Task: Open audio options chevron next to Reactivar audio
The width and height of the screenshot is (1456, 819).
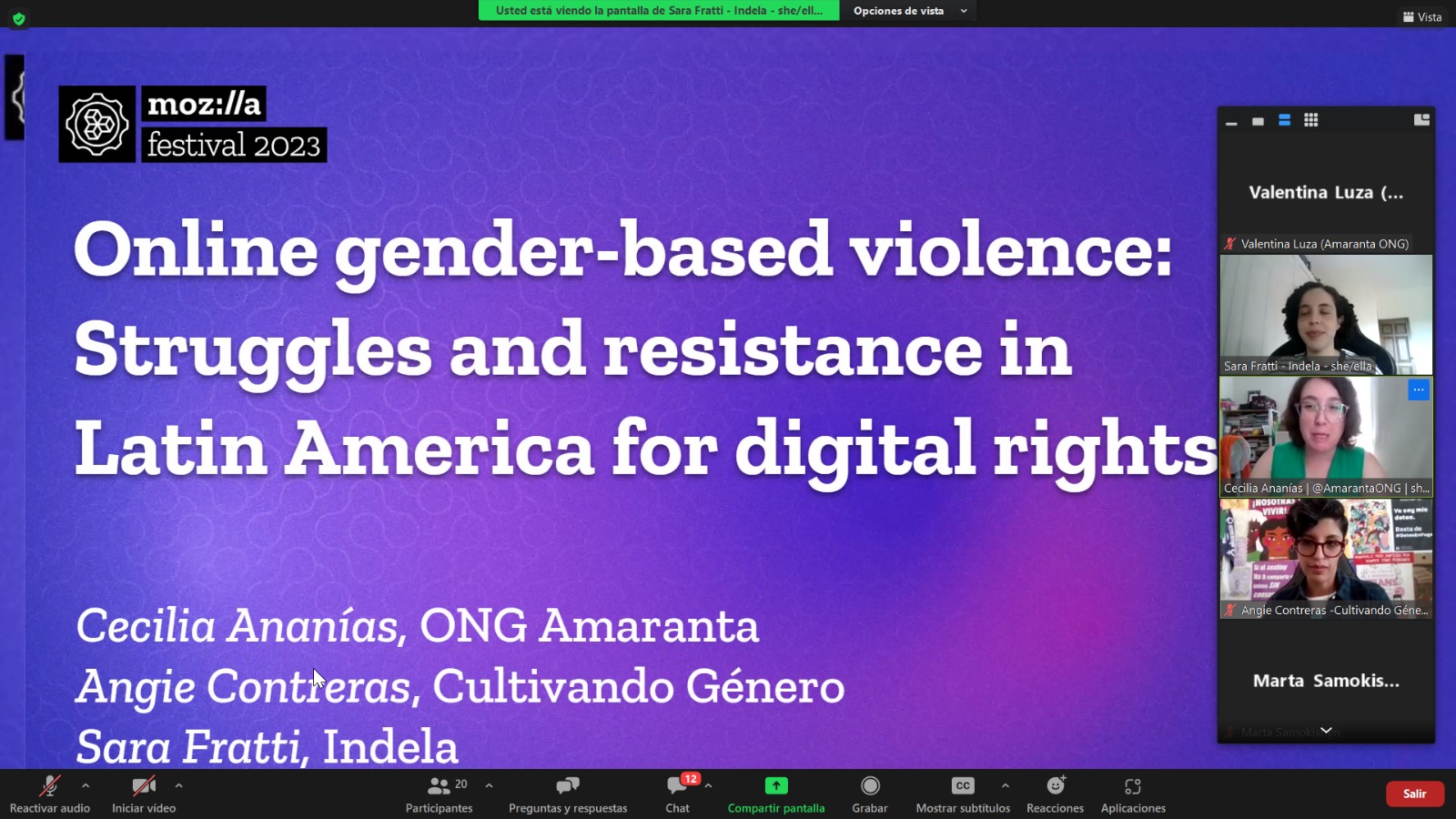Action: tap(86, 784)
